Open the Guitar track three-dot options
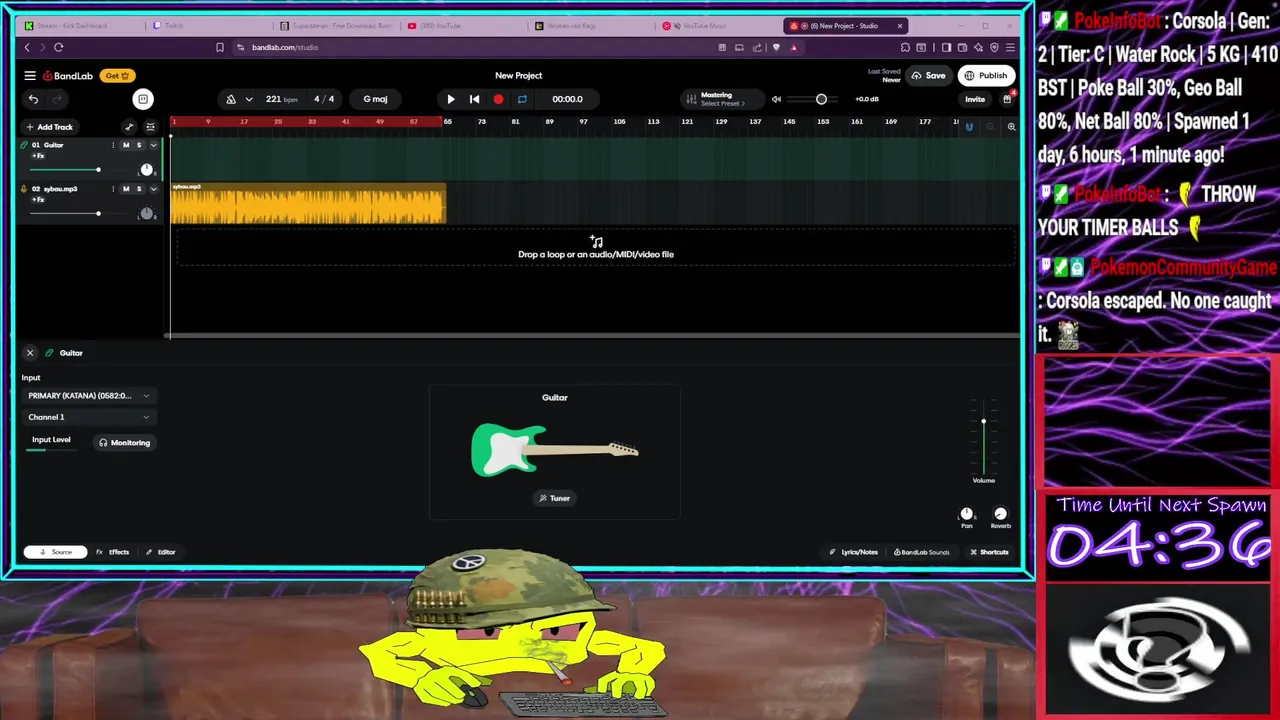Screen dimensions: 1280x720 coord(113,145)
